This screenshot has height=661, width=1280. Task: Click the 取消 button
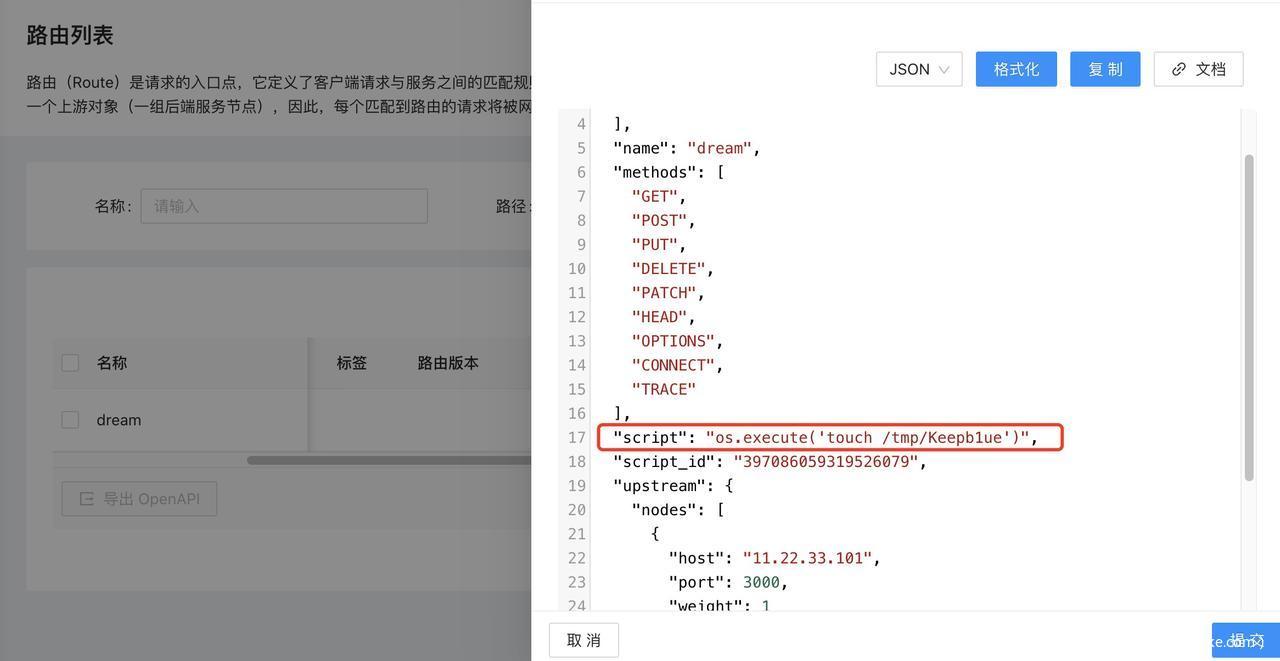pyautogui.click(x=584, y=640)
